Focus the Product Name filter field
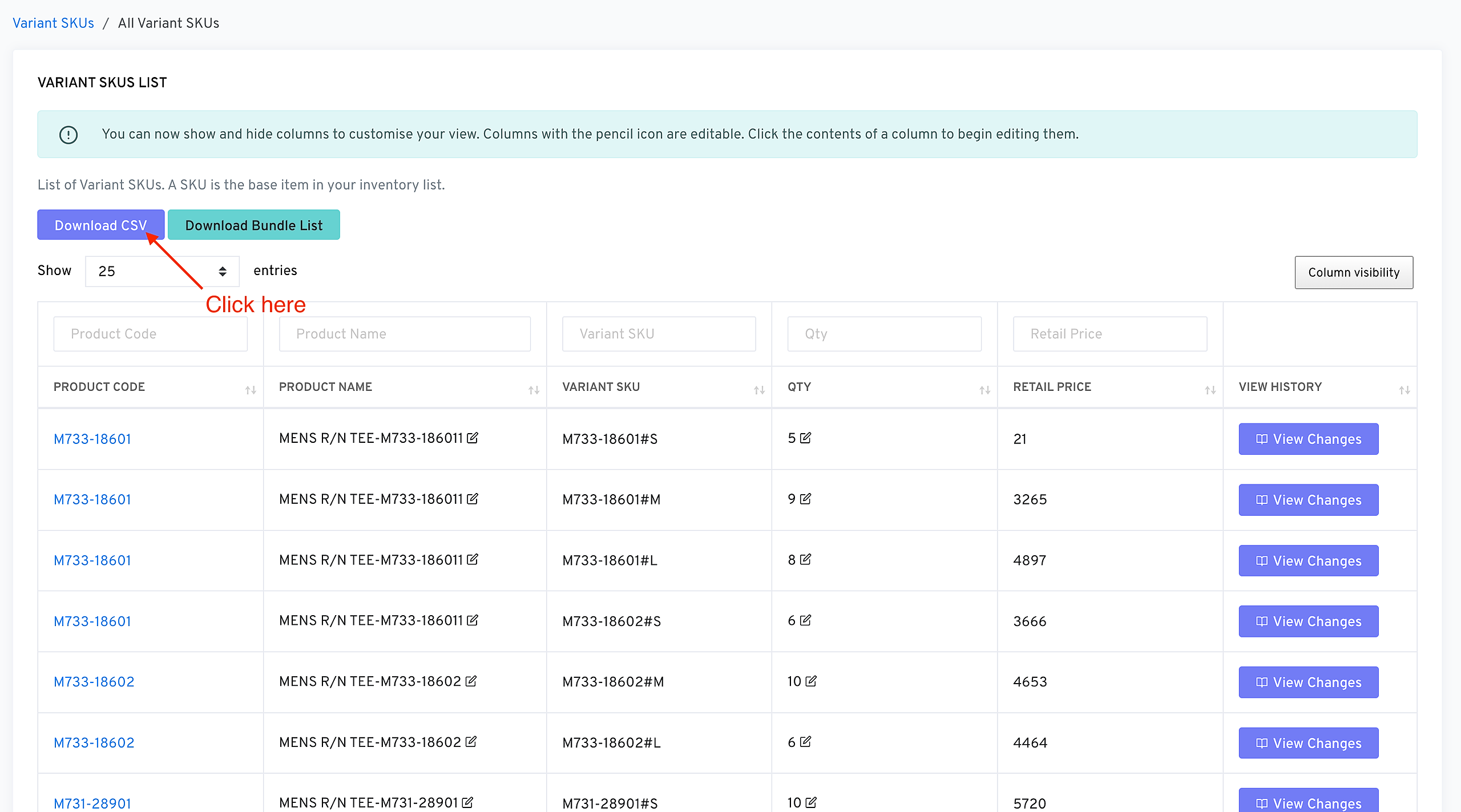1461x812 pixels. (405, 334)
